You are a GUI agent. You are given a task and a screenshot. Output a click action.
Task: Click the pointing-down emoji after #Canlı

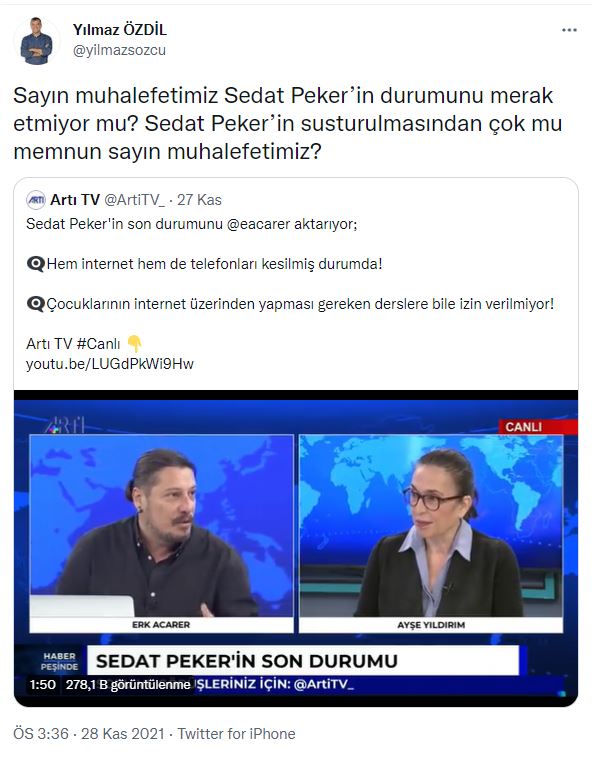(135, 343)
